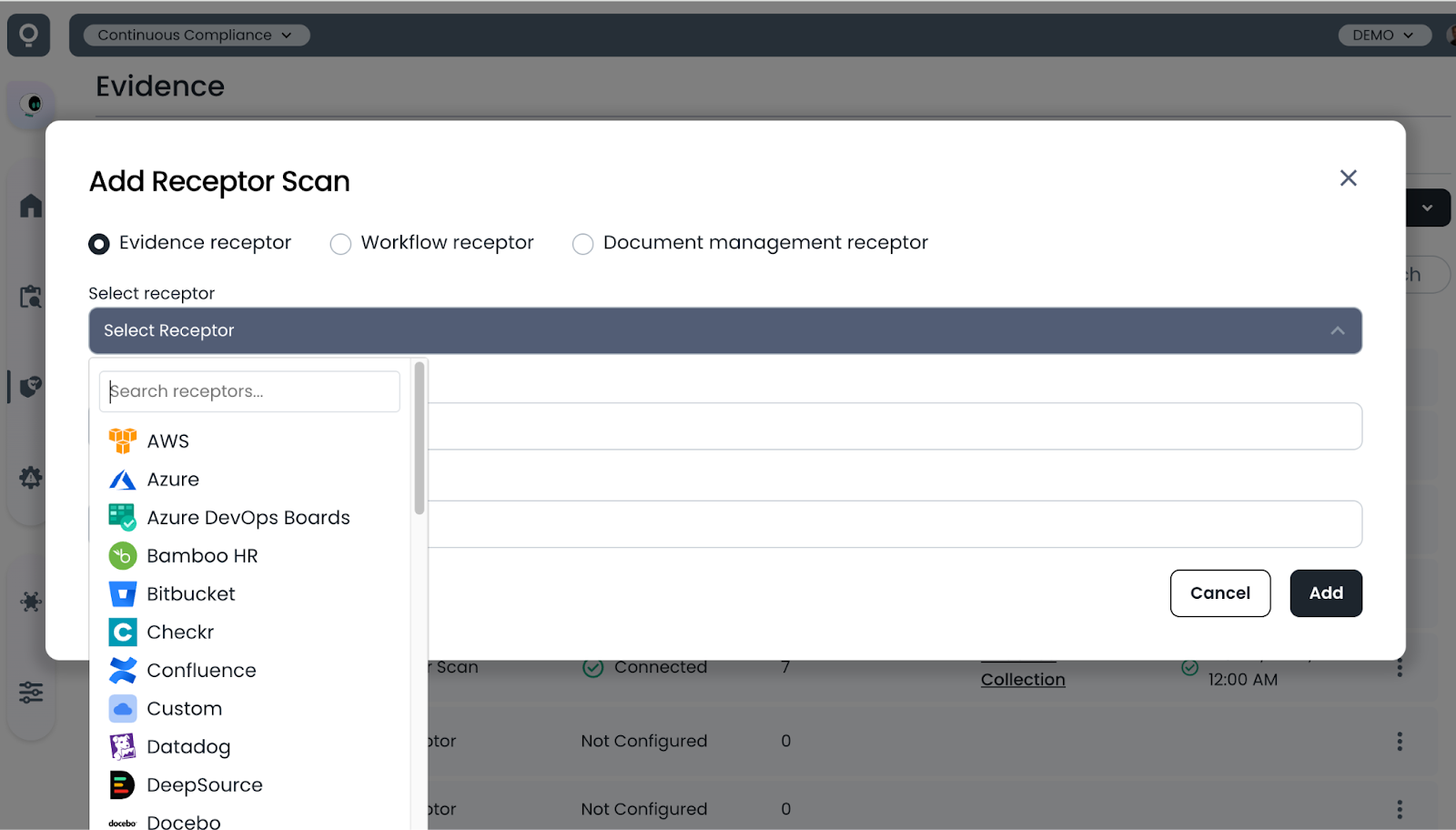Click the receptor list scrollbar thumb
The height and width of the screenshot is (830, 1456).
point(420,439)
